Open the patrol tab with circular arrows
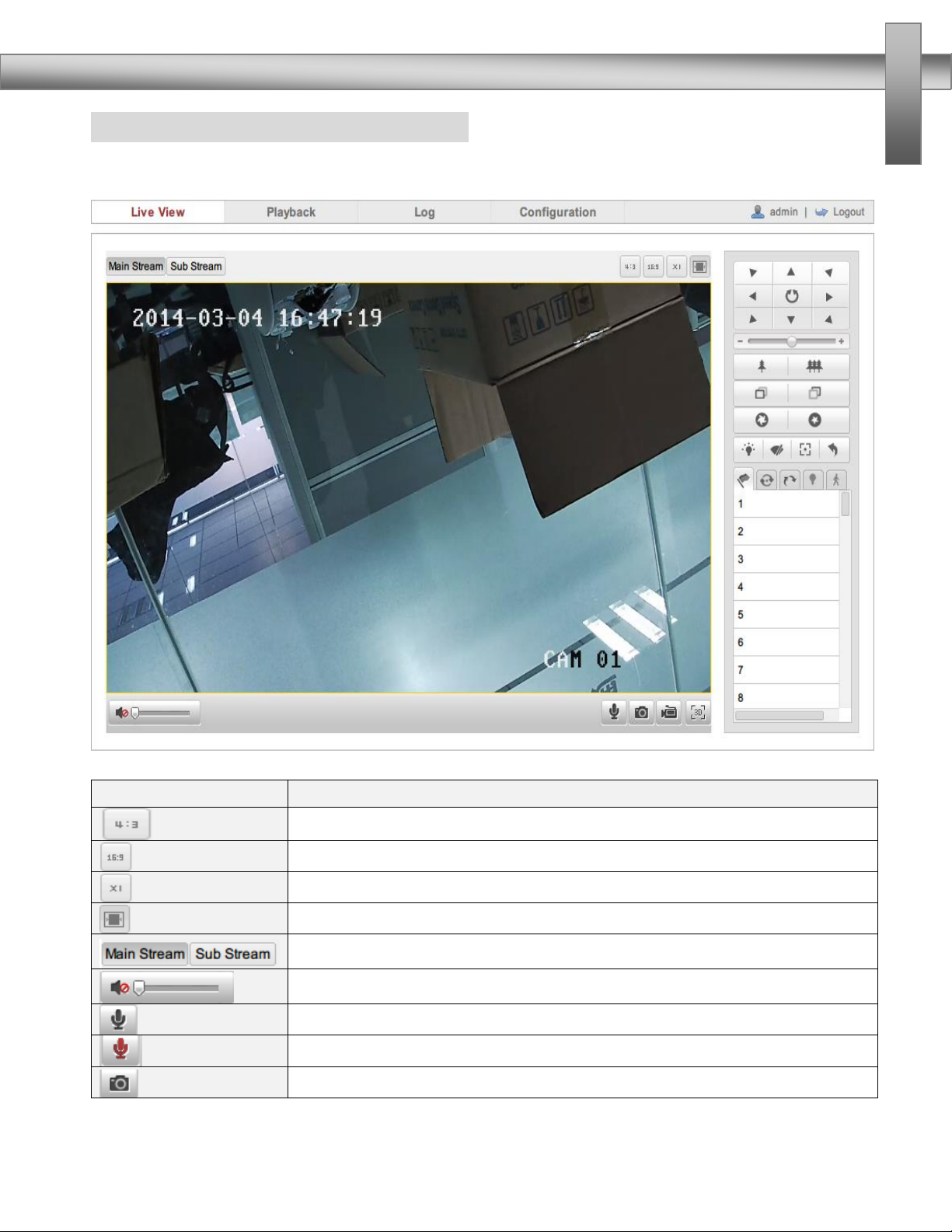Screen dimensions: 952x1232 coord(766,480)
